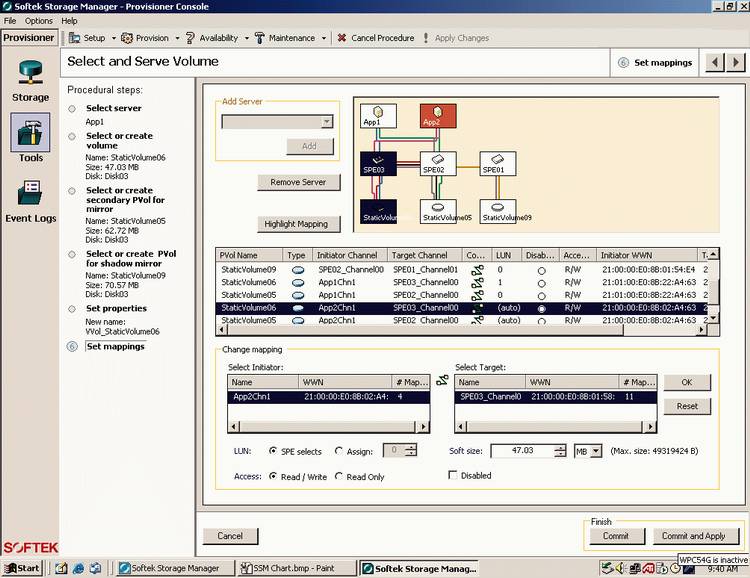Select StaticVolume09 node in diagram
Screen dimensions: 750x578
[497, 211]
